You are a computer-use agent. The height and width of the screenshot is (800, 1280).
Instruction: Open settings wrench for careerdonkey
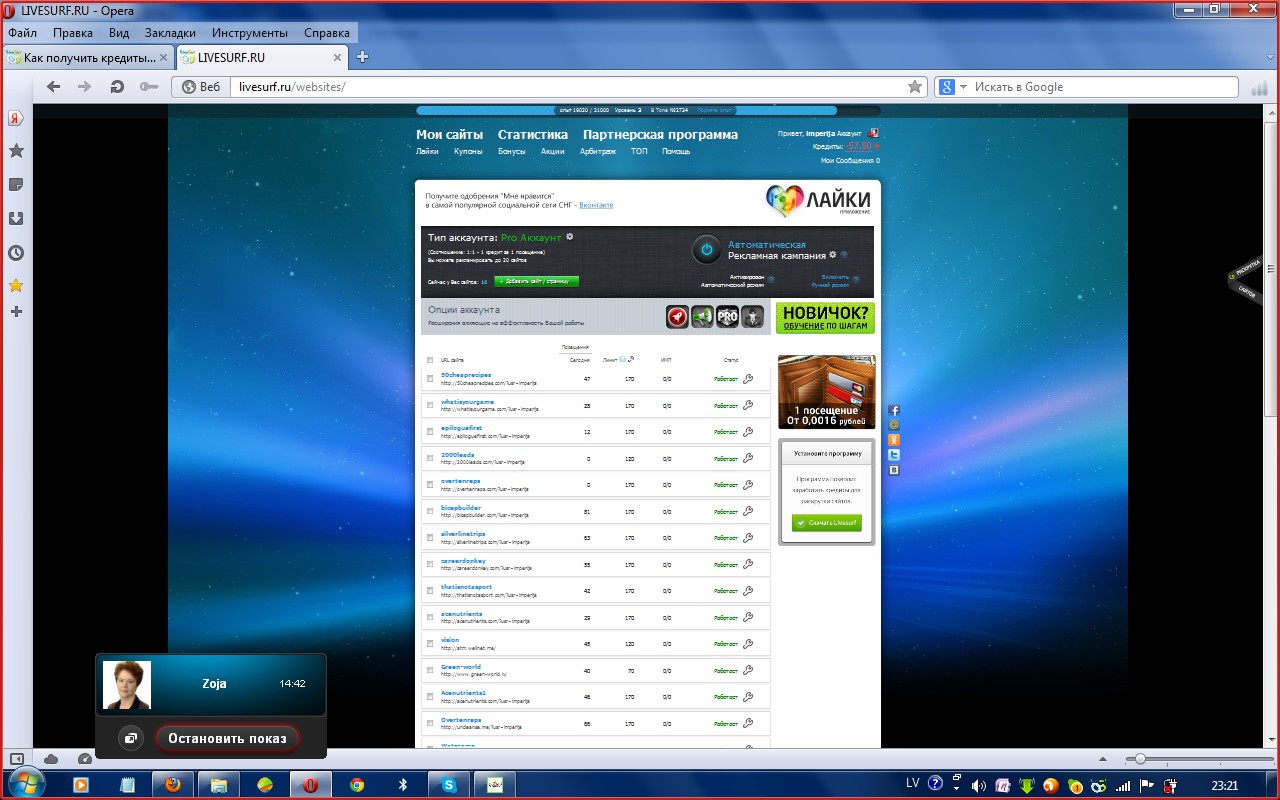click(748, 564)
